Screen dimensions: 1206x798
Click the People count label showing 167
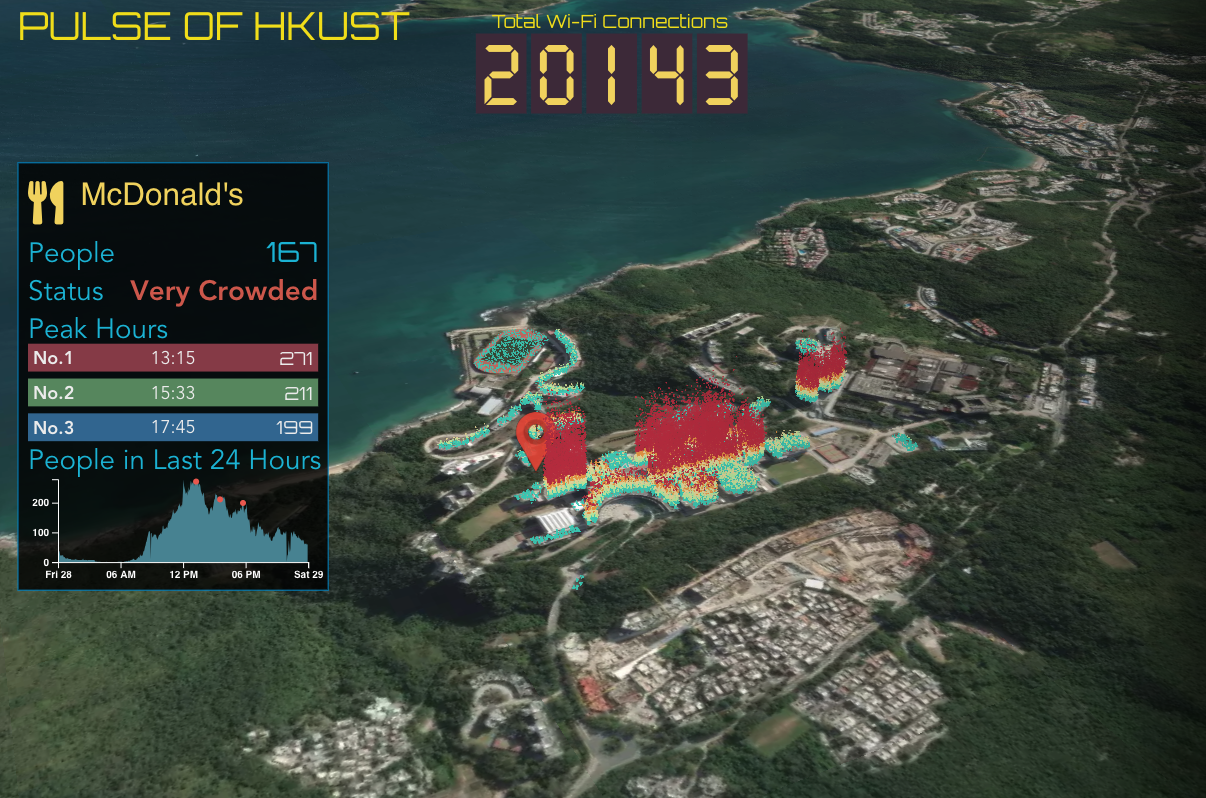(x=71, y=253)
